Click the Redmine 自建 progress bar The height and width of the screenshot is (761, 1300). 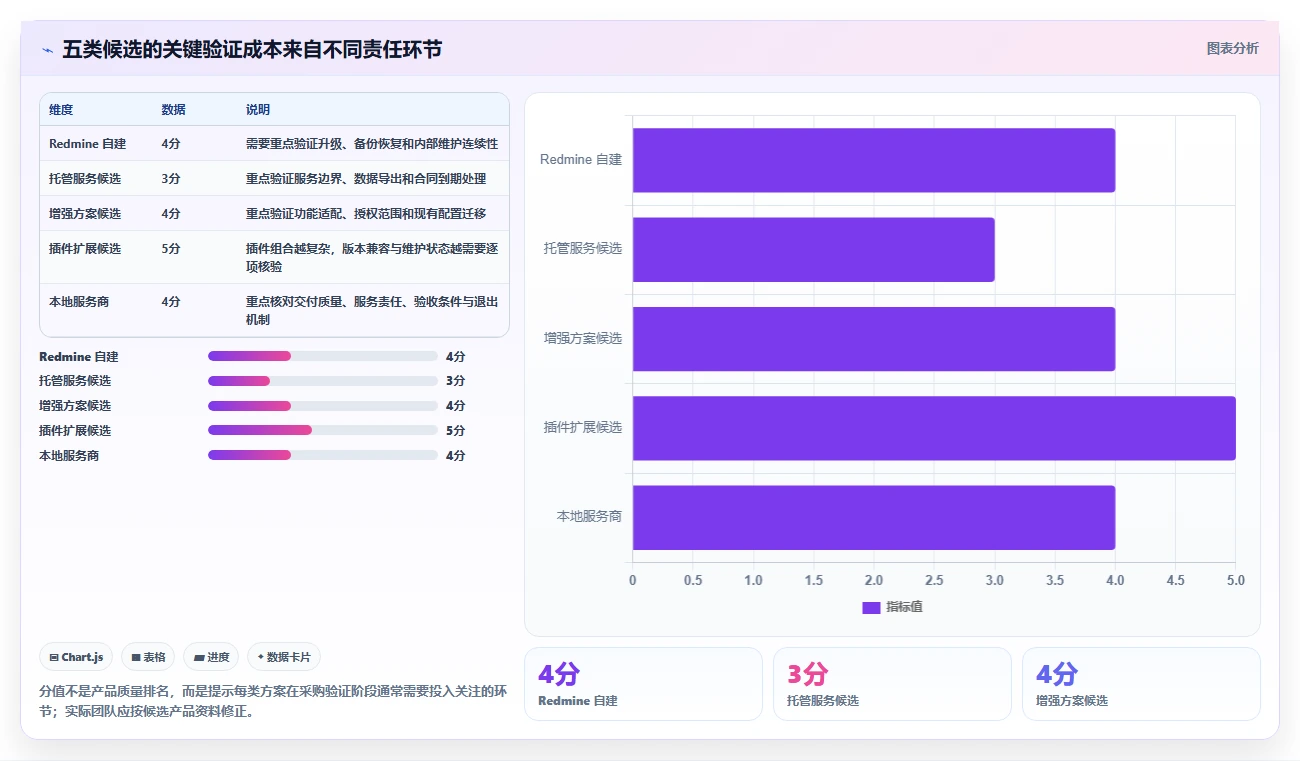323,356
